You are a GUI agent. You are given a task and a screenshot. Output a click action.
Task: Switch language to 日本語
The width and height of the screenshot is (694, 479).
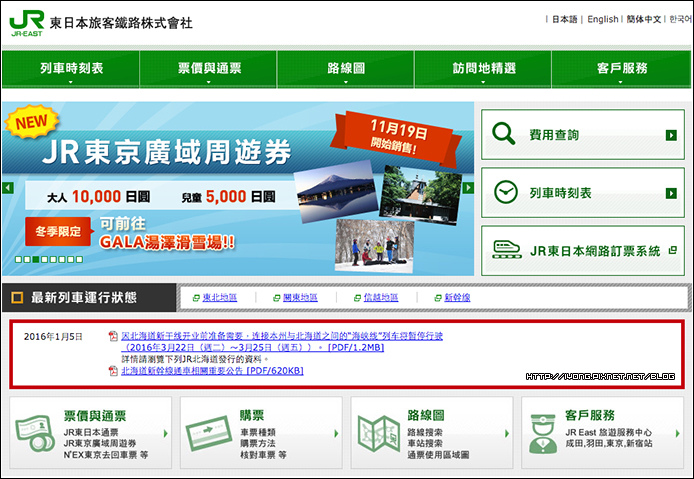click(565, 19)
